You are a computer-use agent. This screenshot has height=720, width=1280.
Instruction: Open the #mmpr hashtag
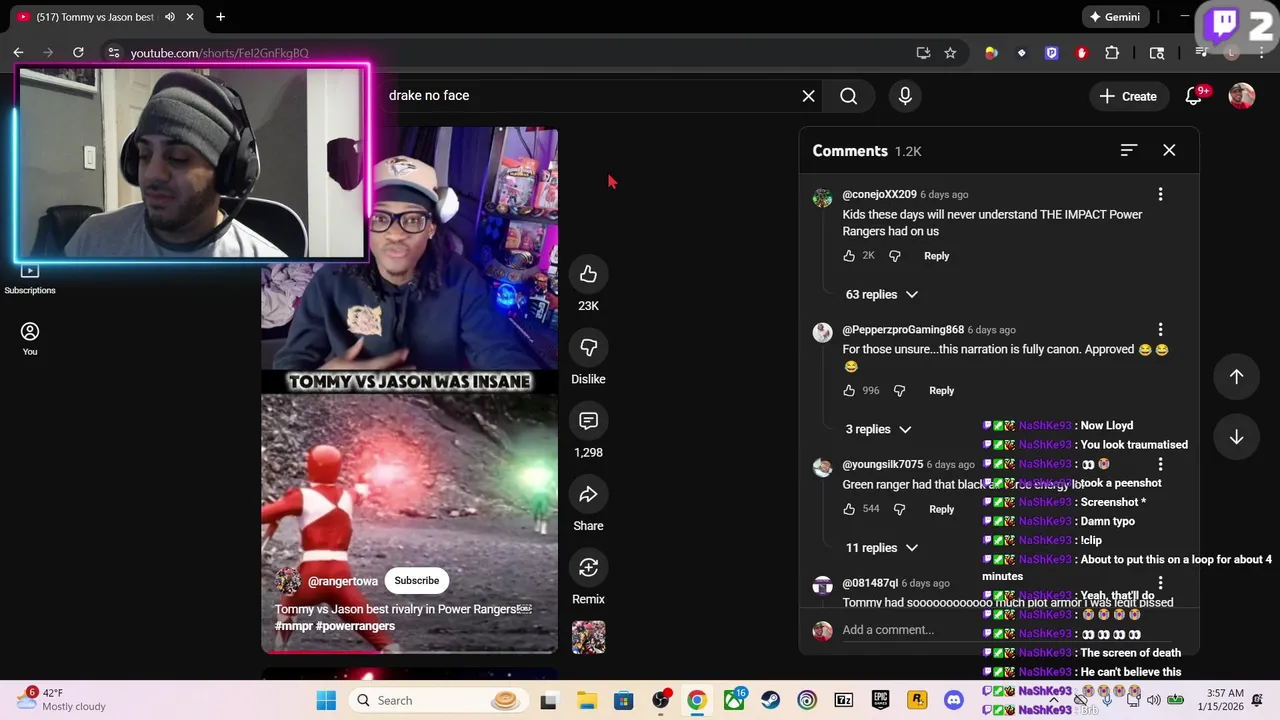click(x=294, y=626)
